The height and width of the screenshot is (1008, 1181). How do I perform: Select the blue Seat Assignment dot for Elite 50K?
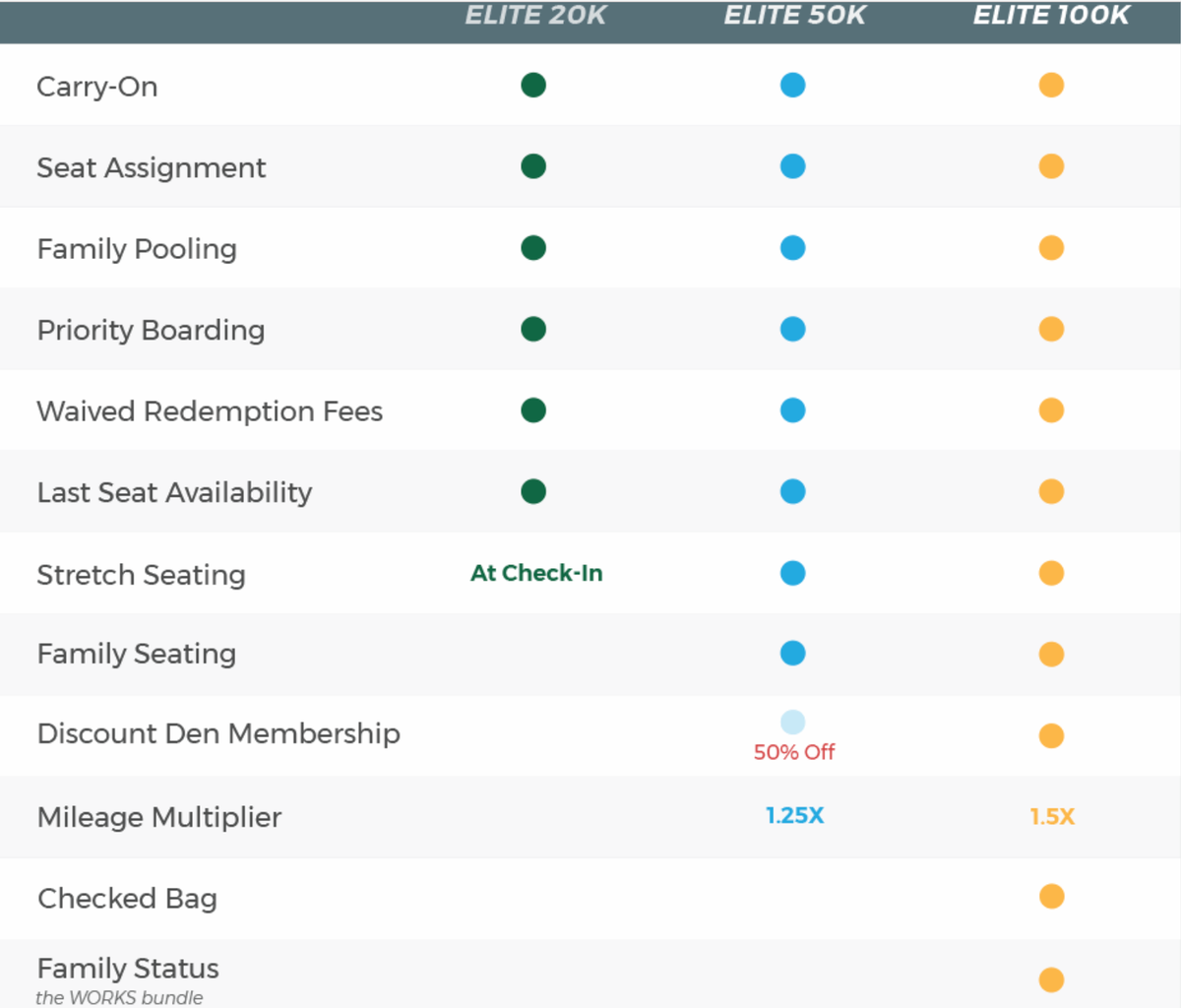point(793,166)
